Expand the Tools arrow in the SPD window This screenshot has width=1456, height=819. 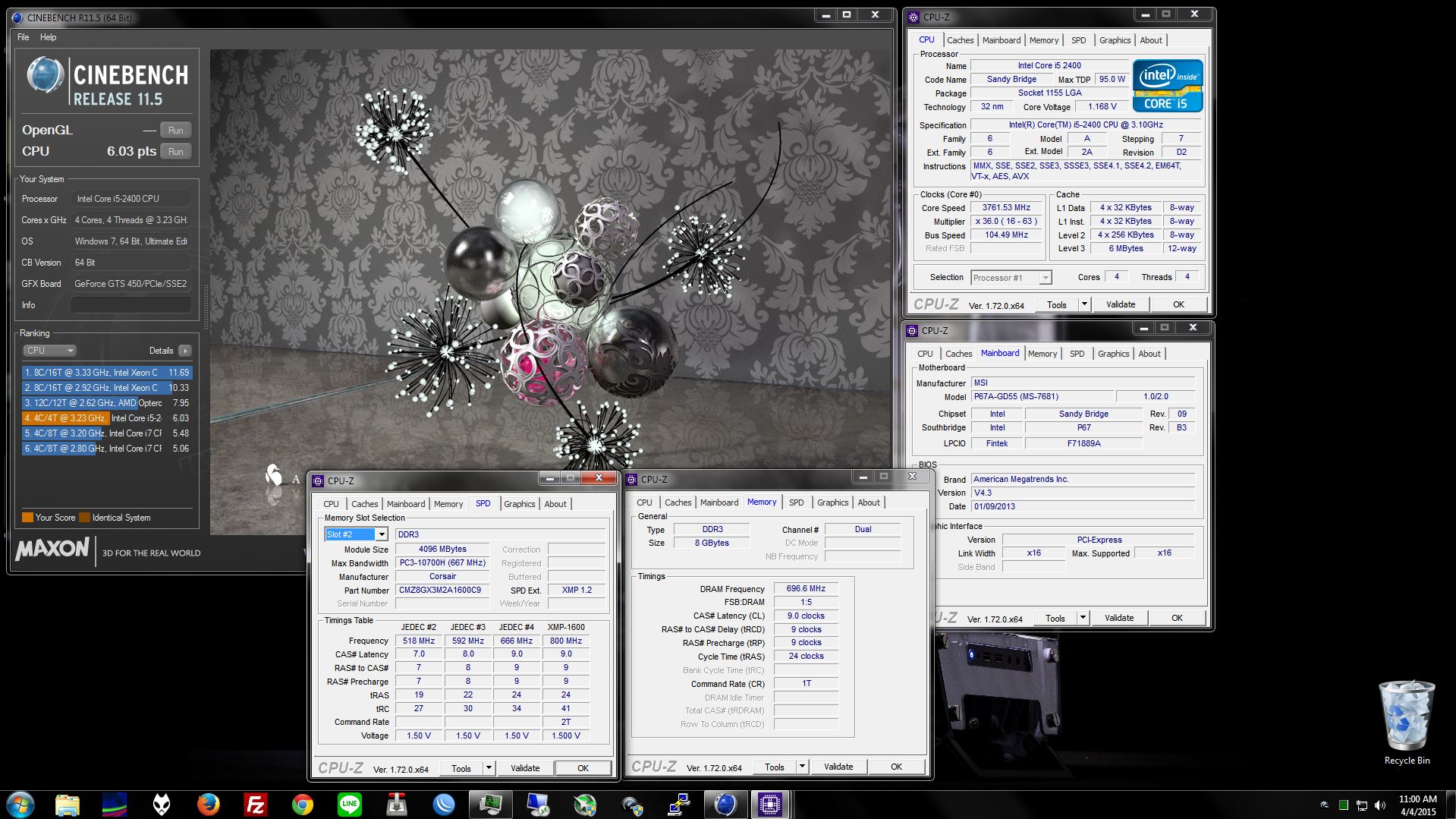coord(489,768)
